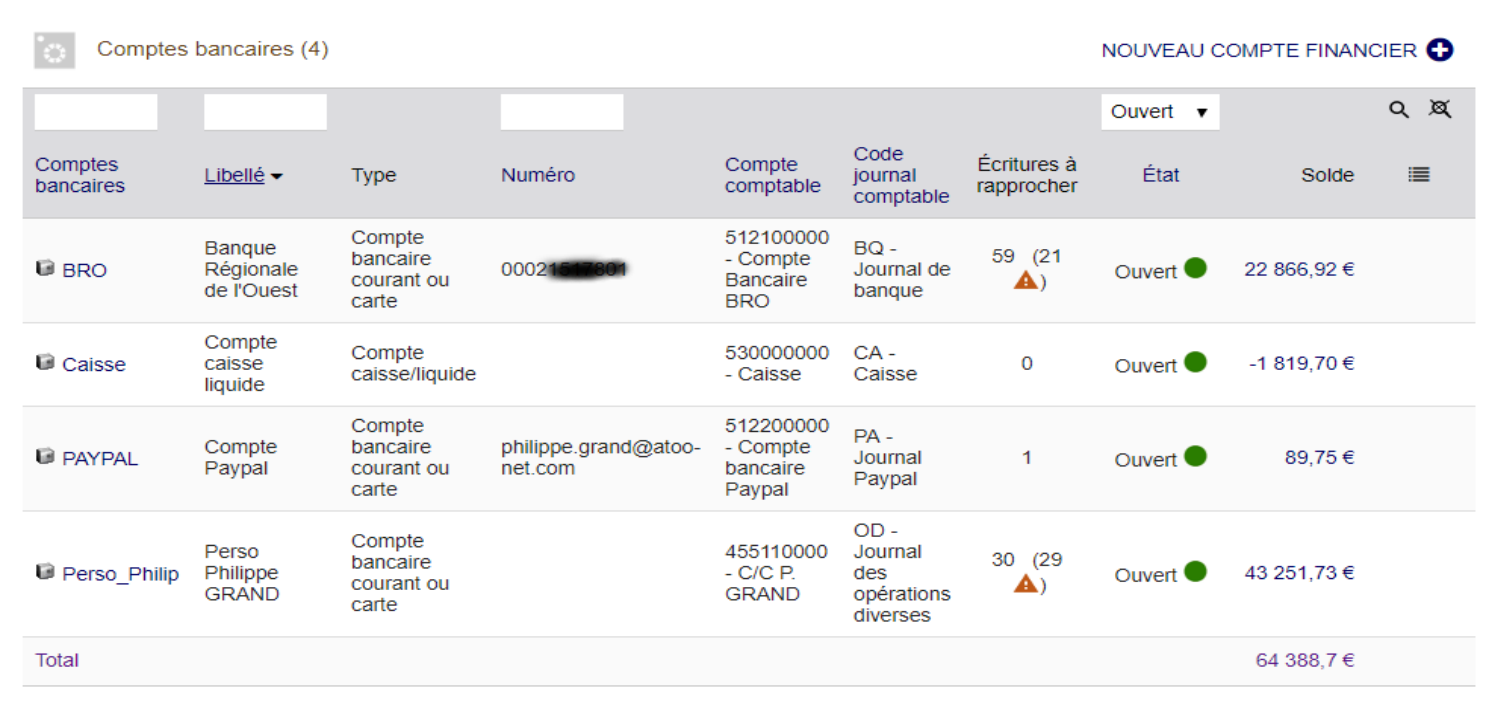Open the Ouvert status filter dropdown
The height and width of the screenshot is (721, 1489).
(x=1160, y=112)
